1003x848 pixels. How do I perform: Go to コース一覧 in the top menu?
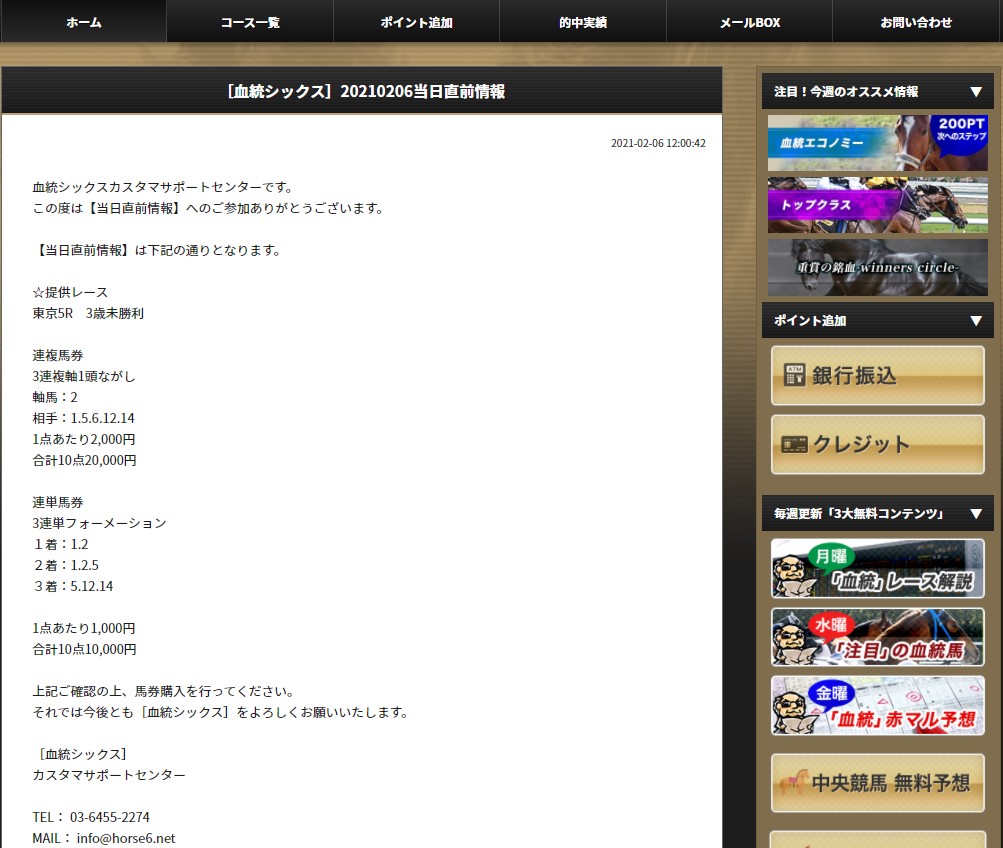[x=250, y=22]
